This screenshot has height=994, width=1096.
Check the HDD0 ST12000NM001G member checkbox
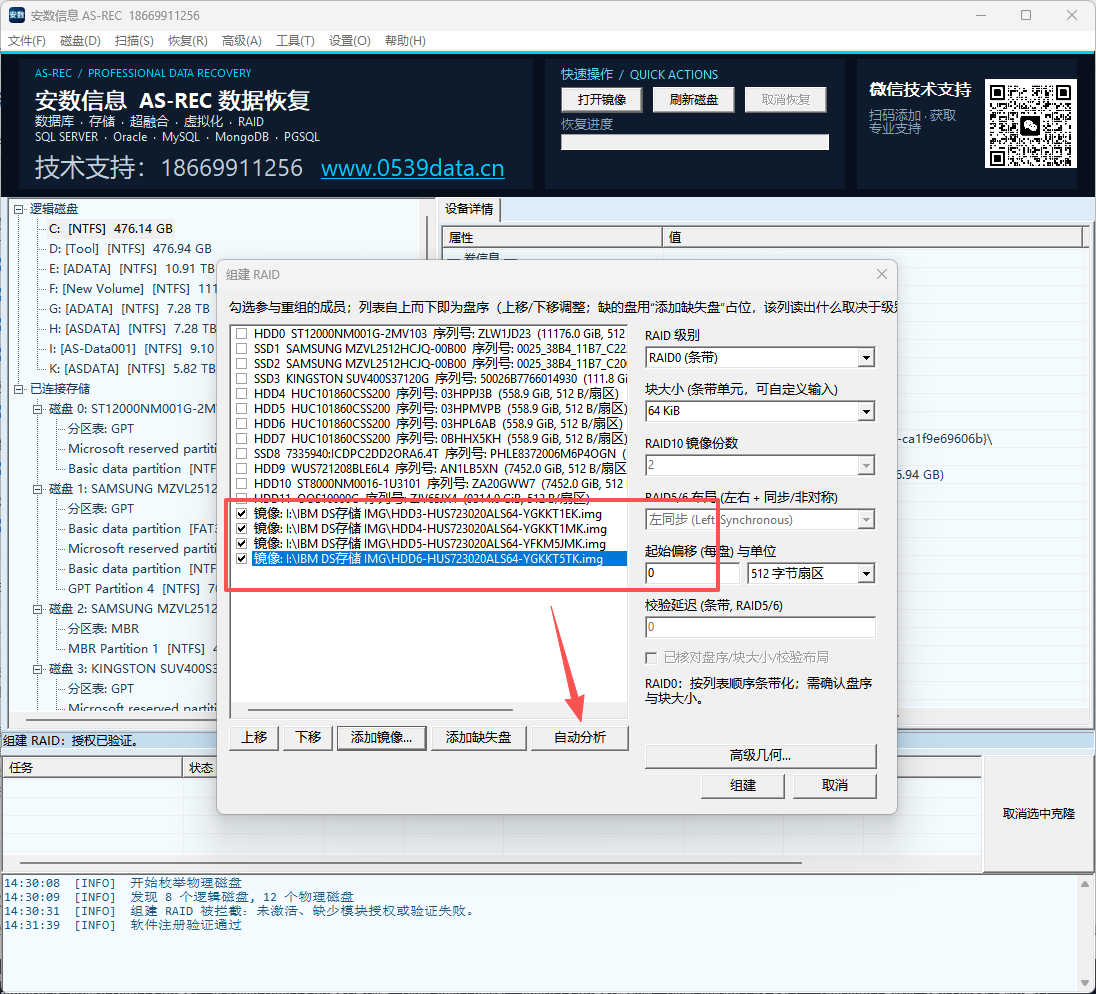click(241, 333)
